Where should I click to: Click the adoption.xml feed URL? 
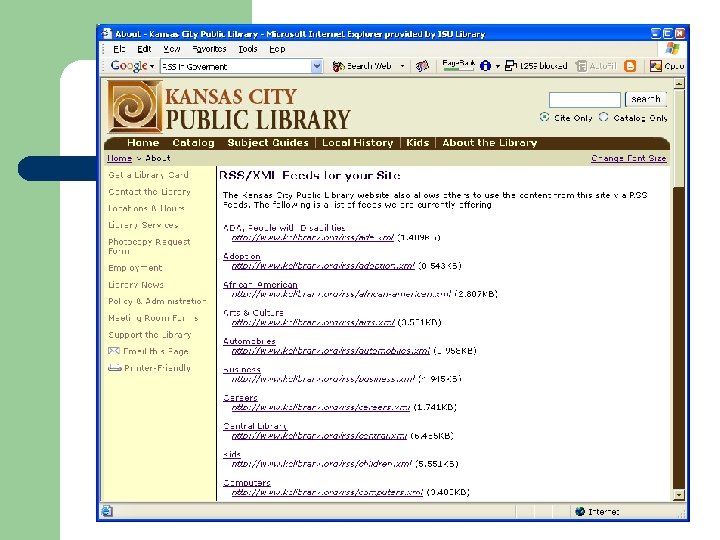tap(323, 266)
